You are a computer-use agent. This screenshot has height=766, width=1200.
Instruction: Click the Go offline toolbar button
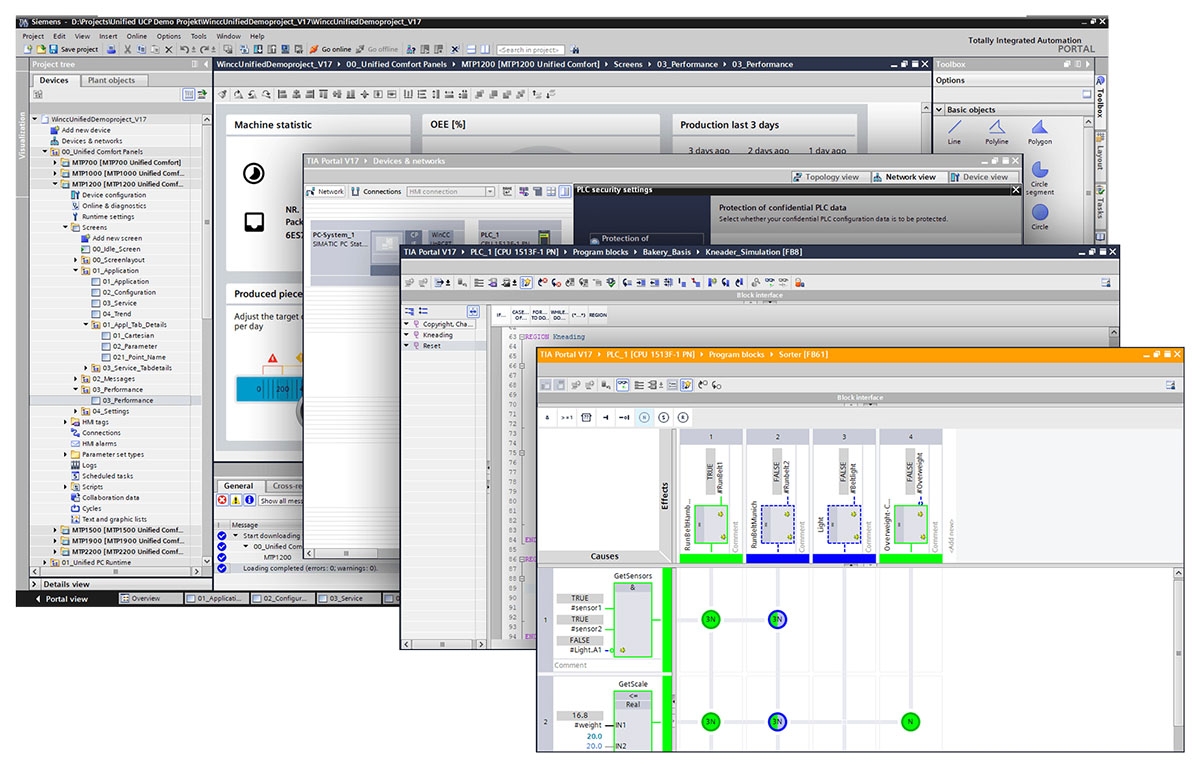[376, 49]
